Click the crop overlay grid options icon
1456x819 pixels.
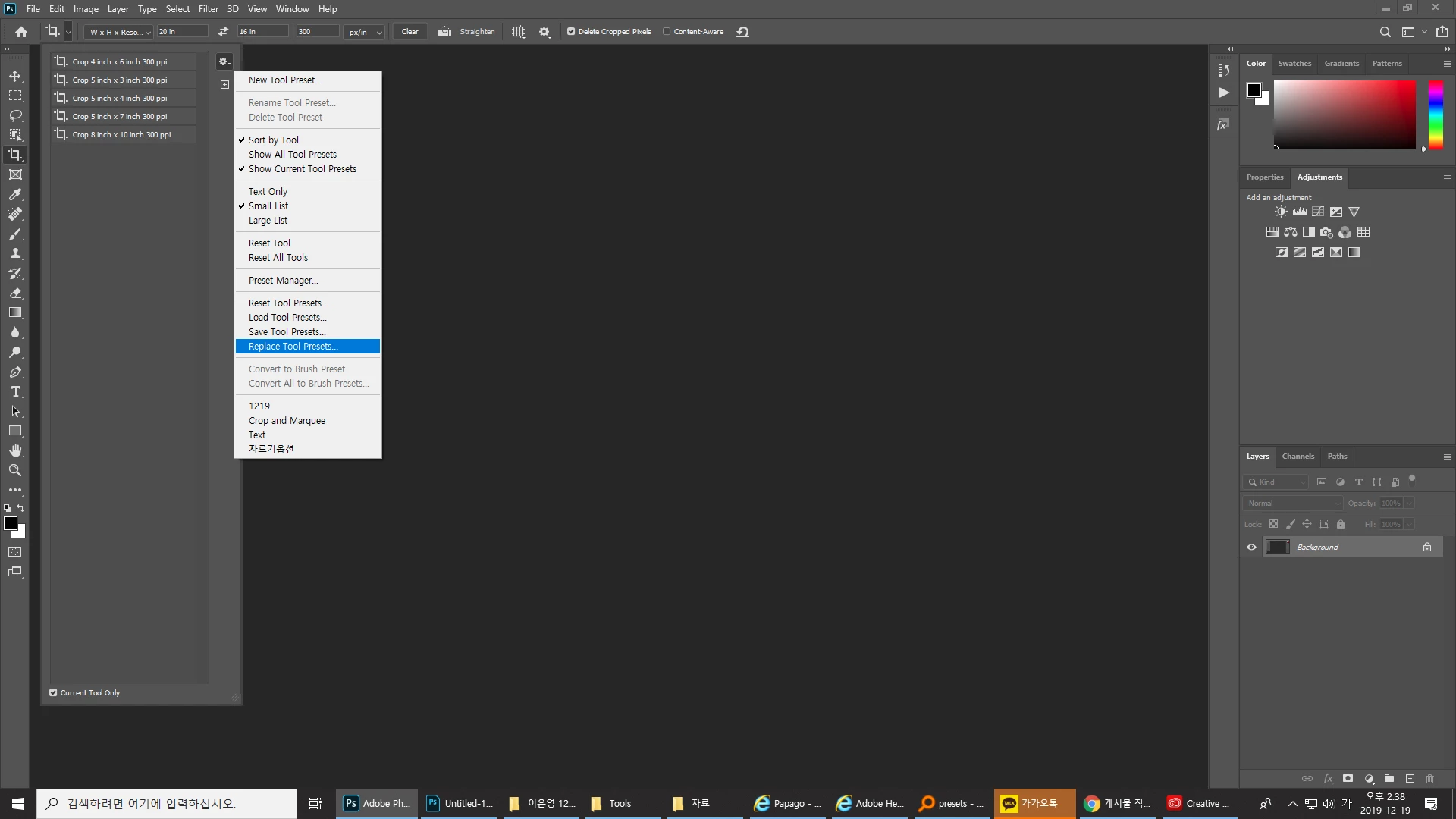pyautogui.click(x=519, y=32)
